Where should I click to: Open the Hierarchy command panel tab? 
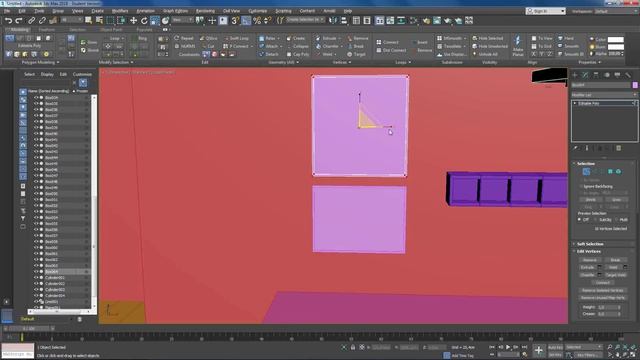pyautogui.click(x=596, y=75)
